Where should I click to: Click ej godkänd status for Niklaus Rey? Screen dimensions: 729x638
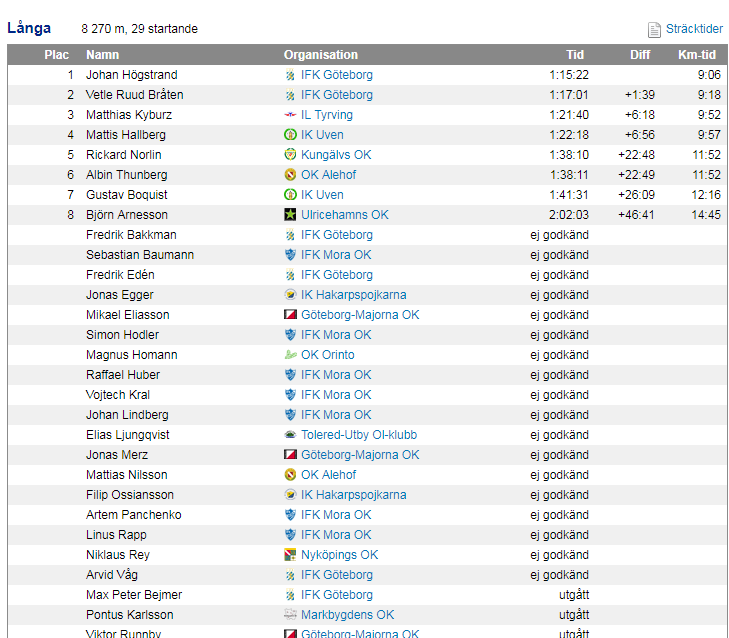559,555
